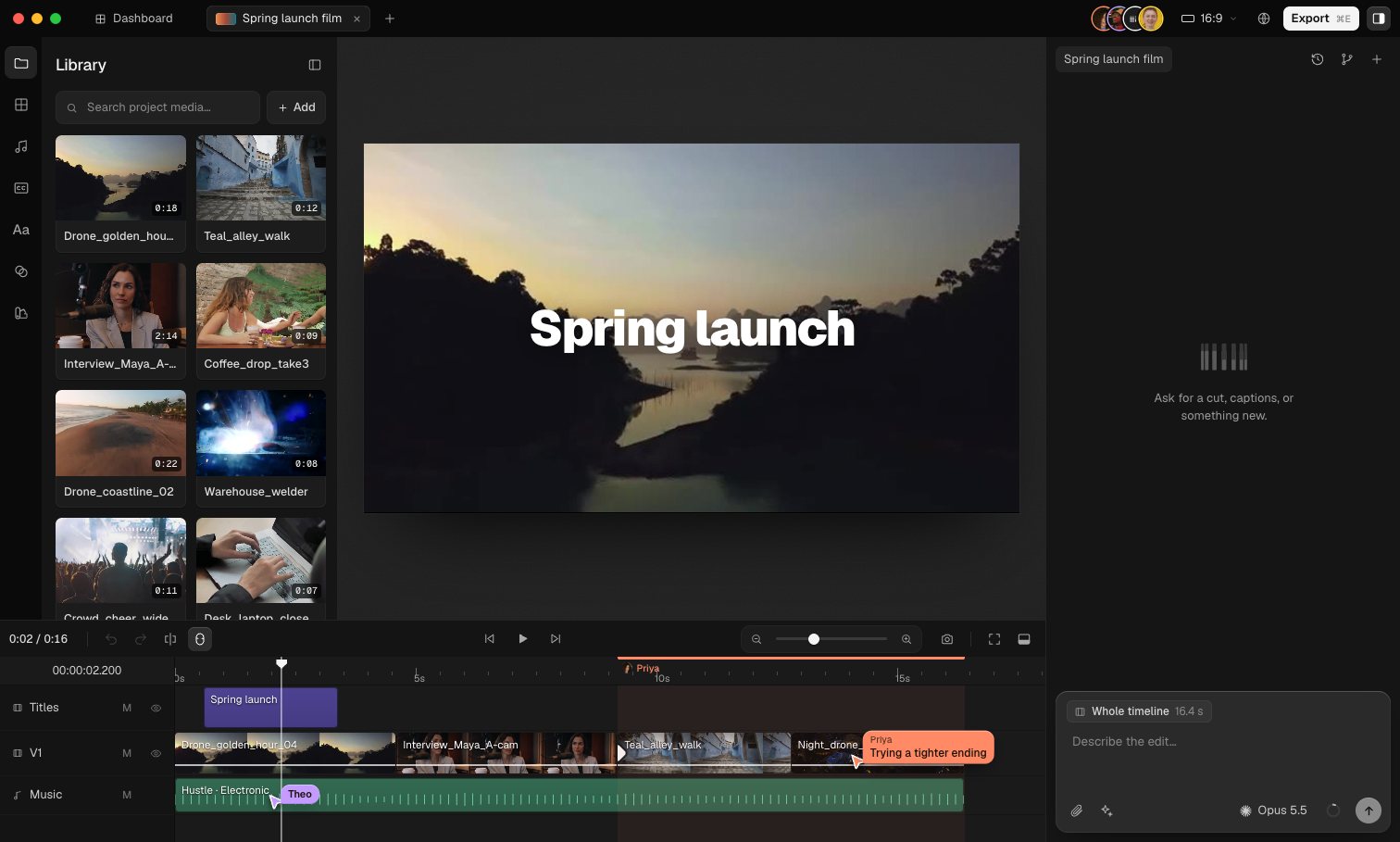Attach a file with the paperclip icon

[x=1077, y=811]
